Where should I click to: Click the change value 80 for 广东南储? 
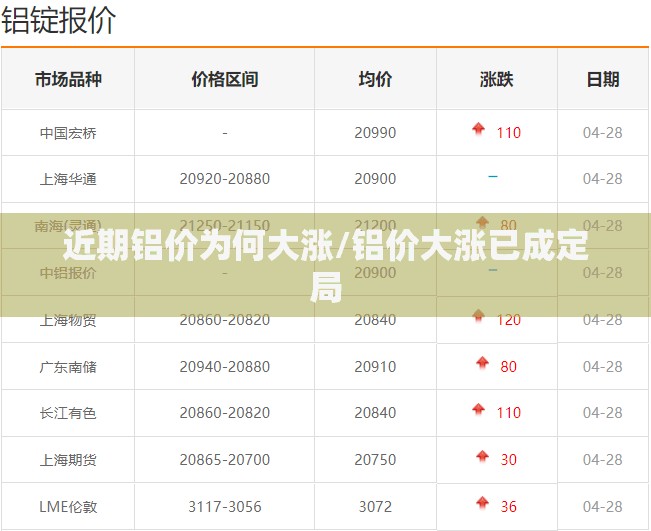[509, 367]
